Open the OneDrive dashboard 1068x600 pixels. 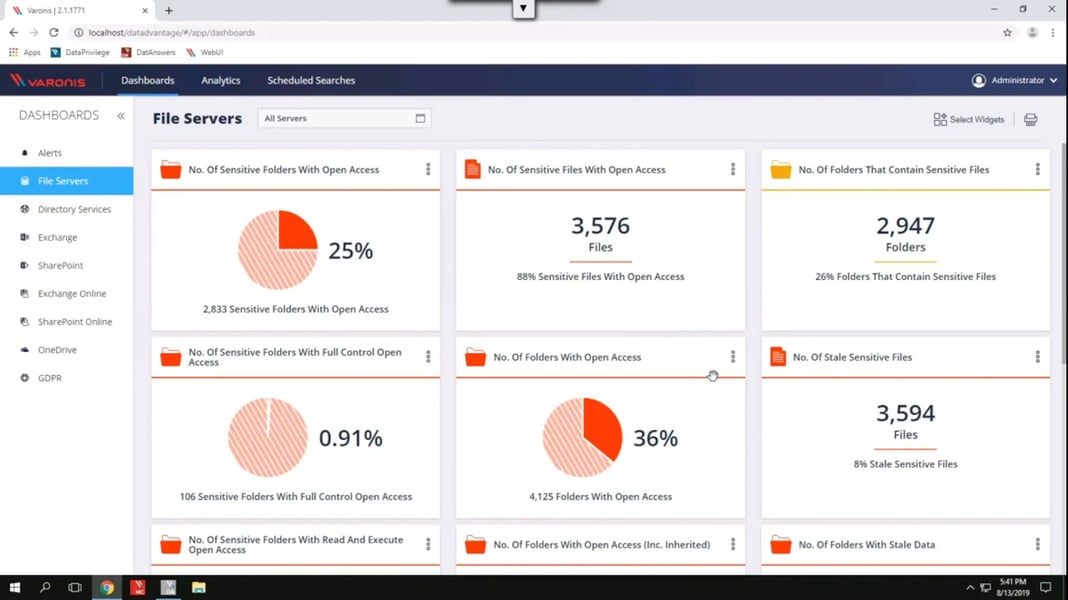pos(60,349)
